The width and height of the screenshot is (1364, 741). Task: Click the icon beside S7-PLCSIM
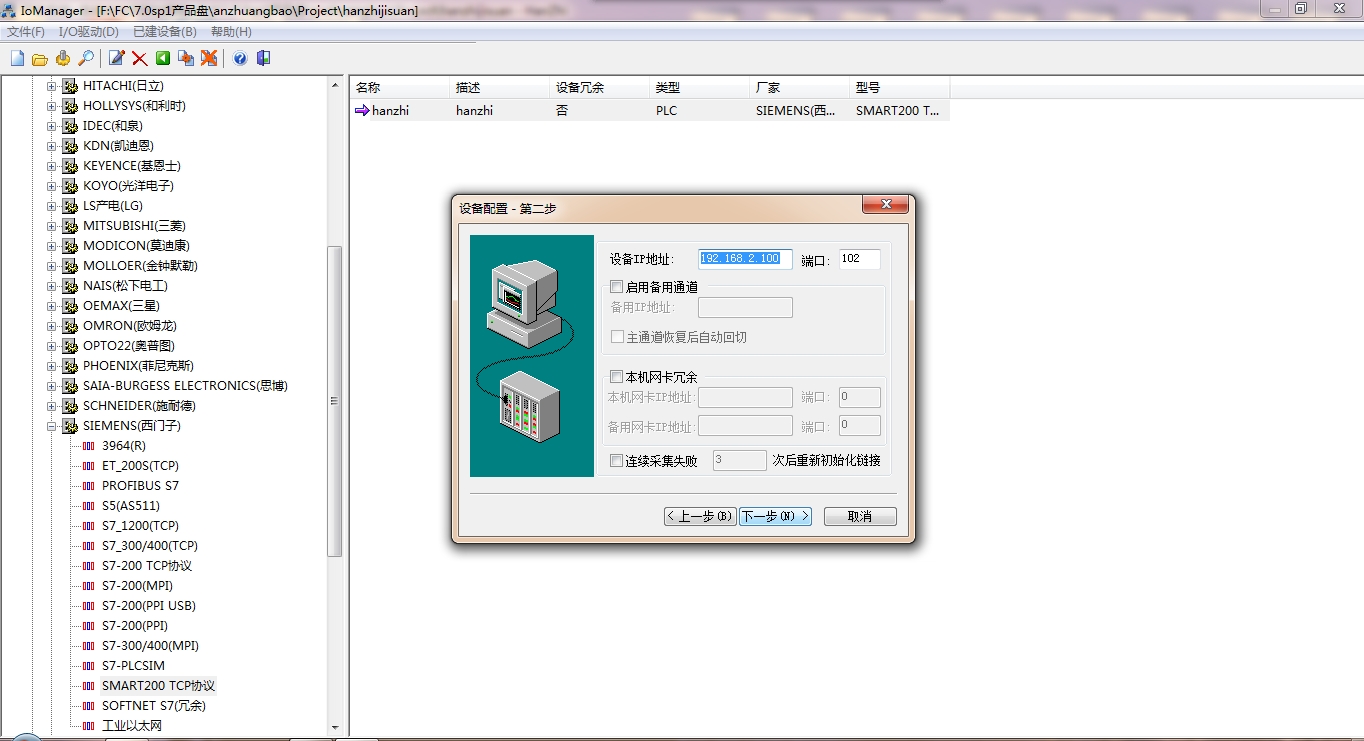click(89, 666)
